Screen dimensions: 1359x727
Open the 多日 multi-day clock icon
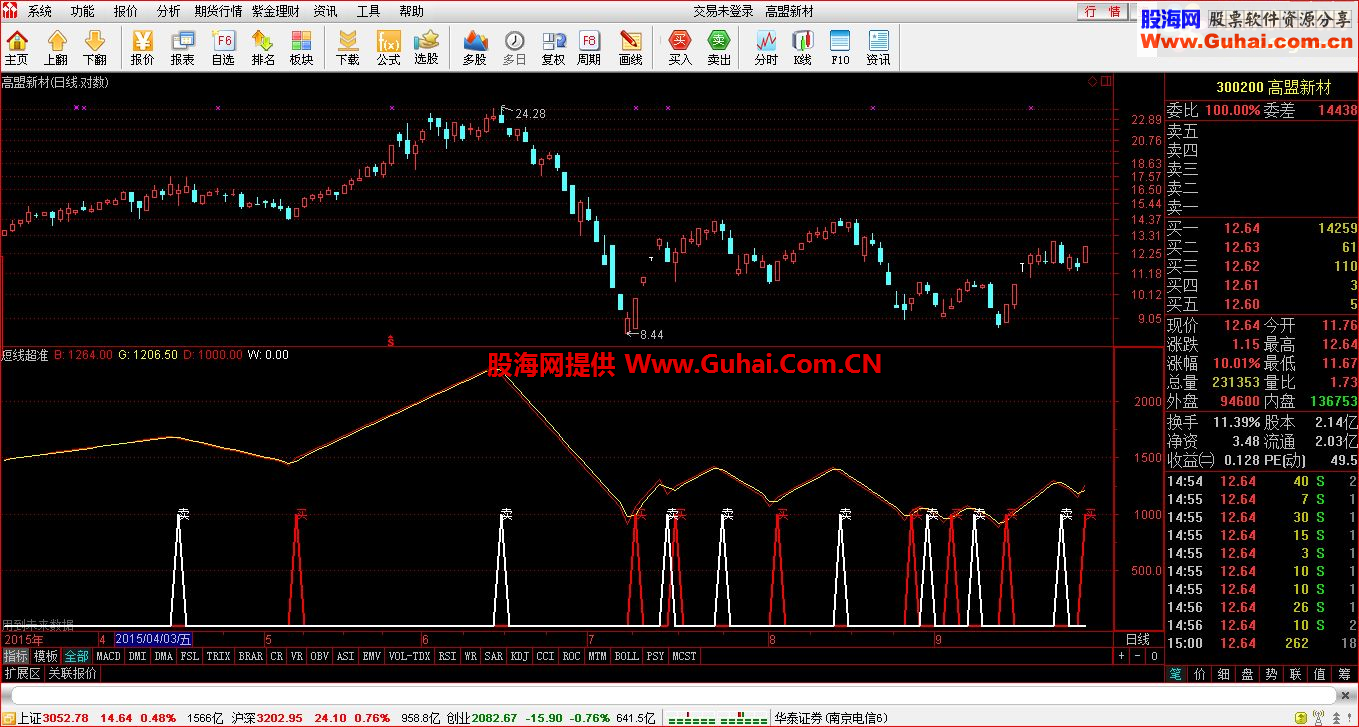coord(514,47)
